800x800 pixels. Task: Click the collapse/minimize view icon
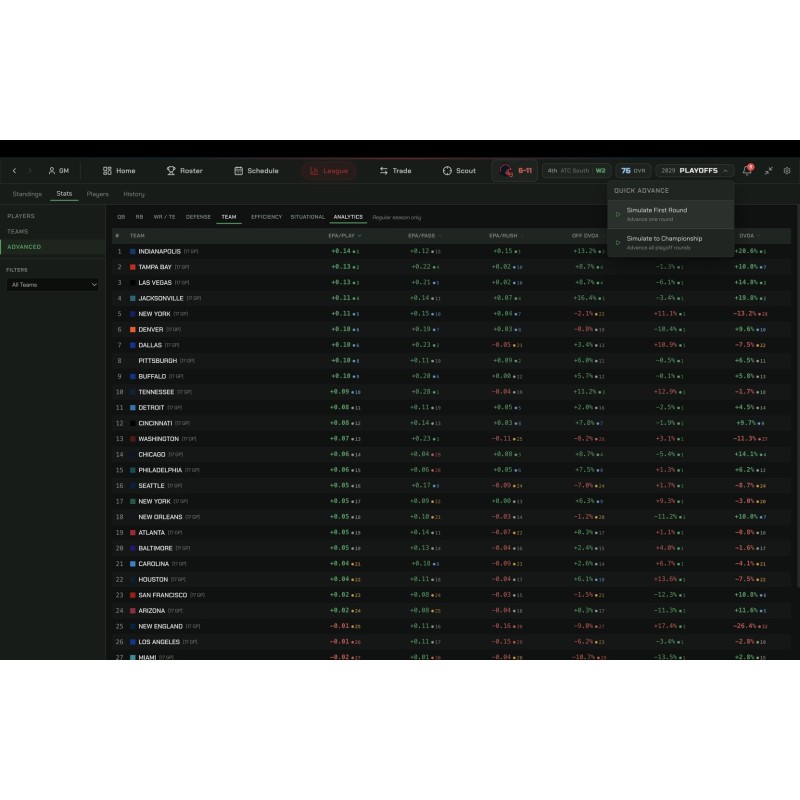point(768,170)
